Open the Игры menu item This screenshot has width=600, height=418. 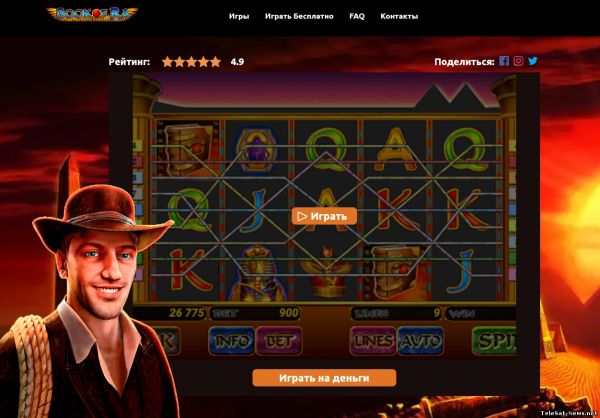coord(239,16)
